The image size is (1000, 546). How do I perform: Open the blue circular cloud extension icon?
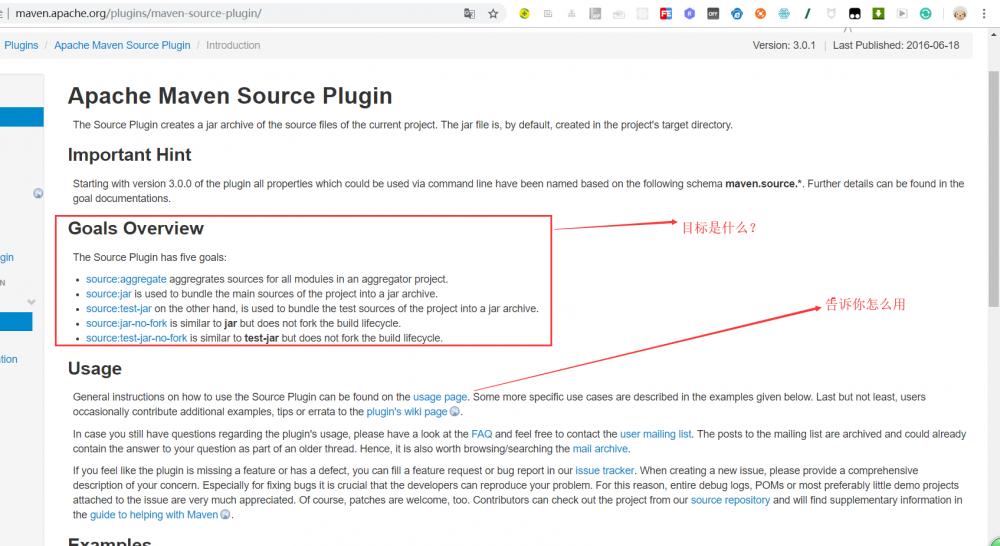(x=737, y=13)
